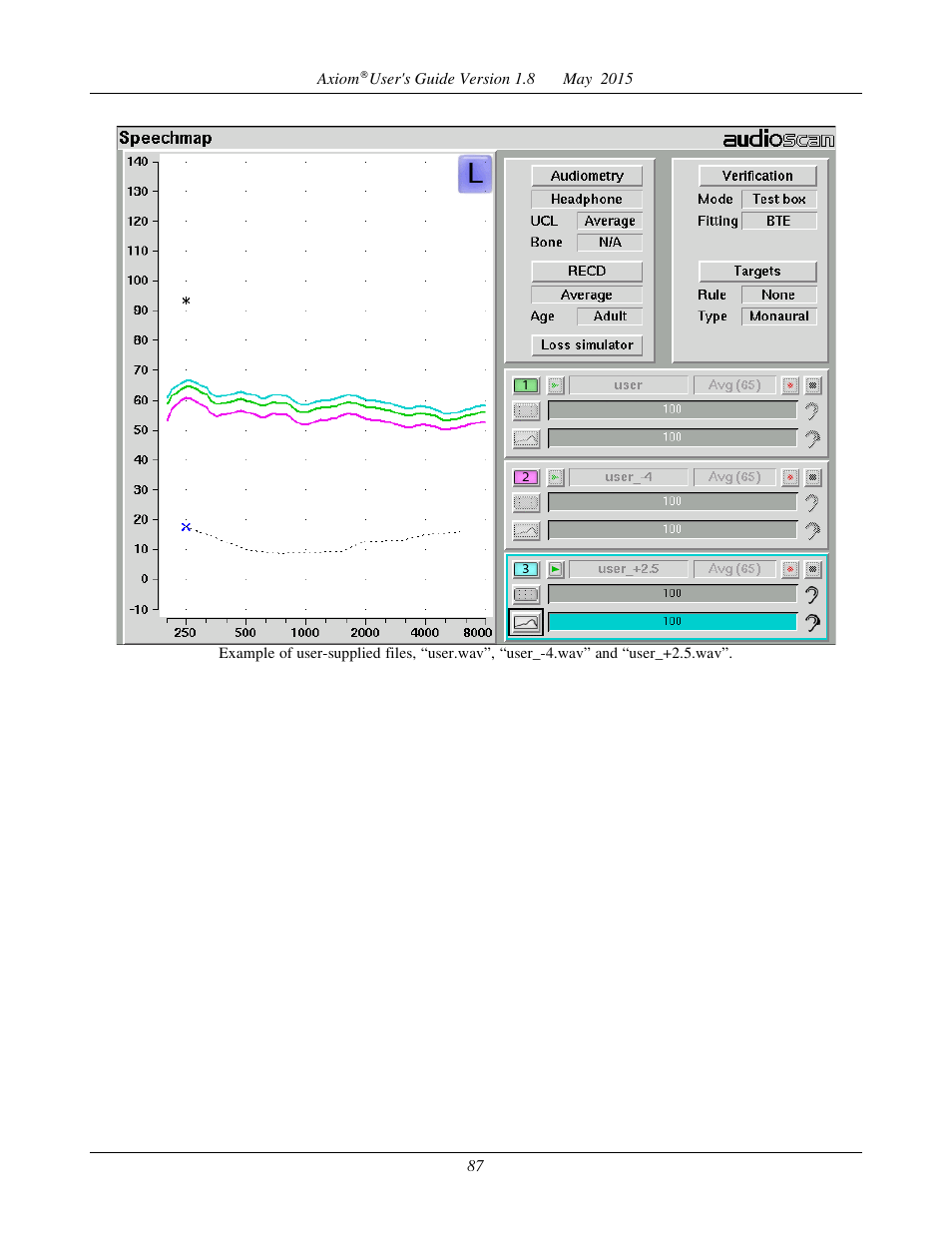952x1233 pixels.
Task: Click the Speechmap title
Action: point(166,139)
